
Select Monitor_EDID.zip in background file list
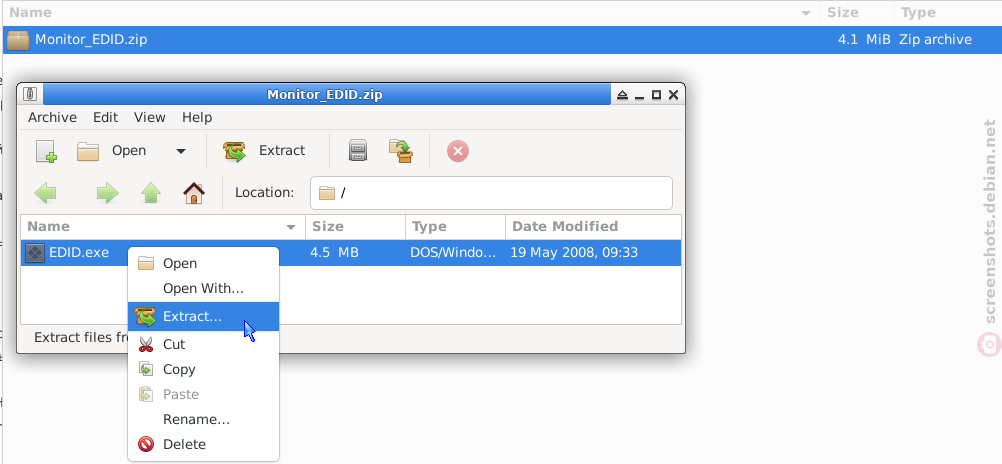[x=501, y=40]
